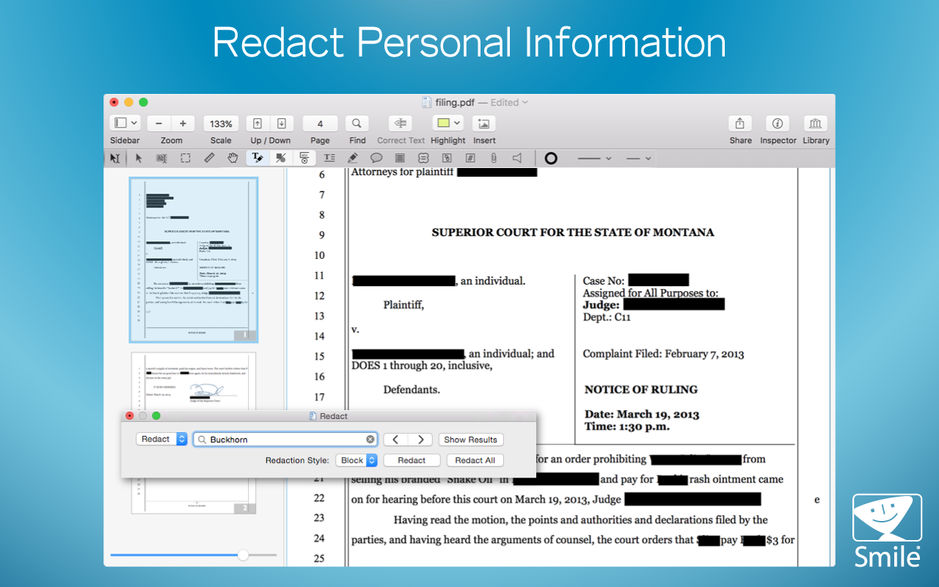Click the Find magnifying glass icon
The width and height of the screenshot is (939, 587).
(x=357, y=122)
